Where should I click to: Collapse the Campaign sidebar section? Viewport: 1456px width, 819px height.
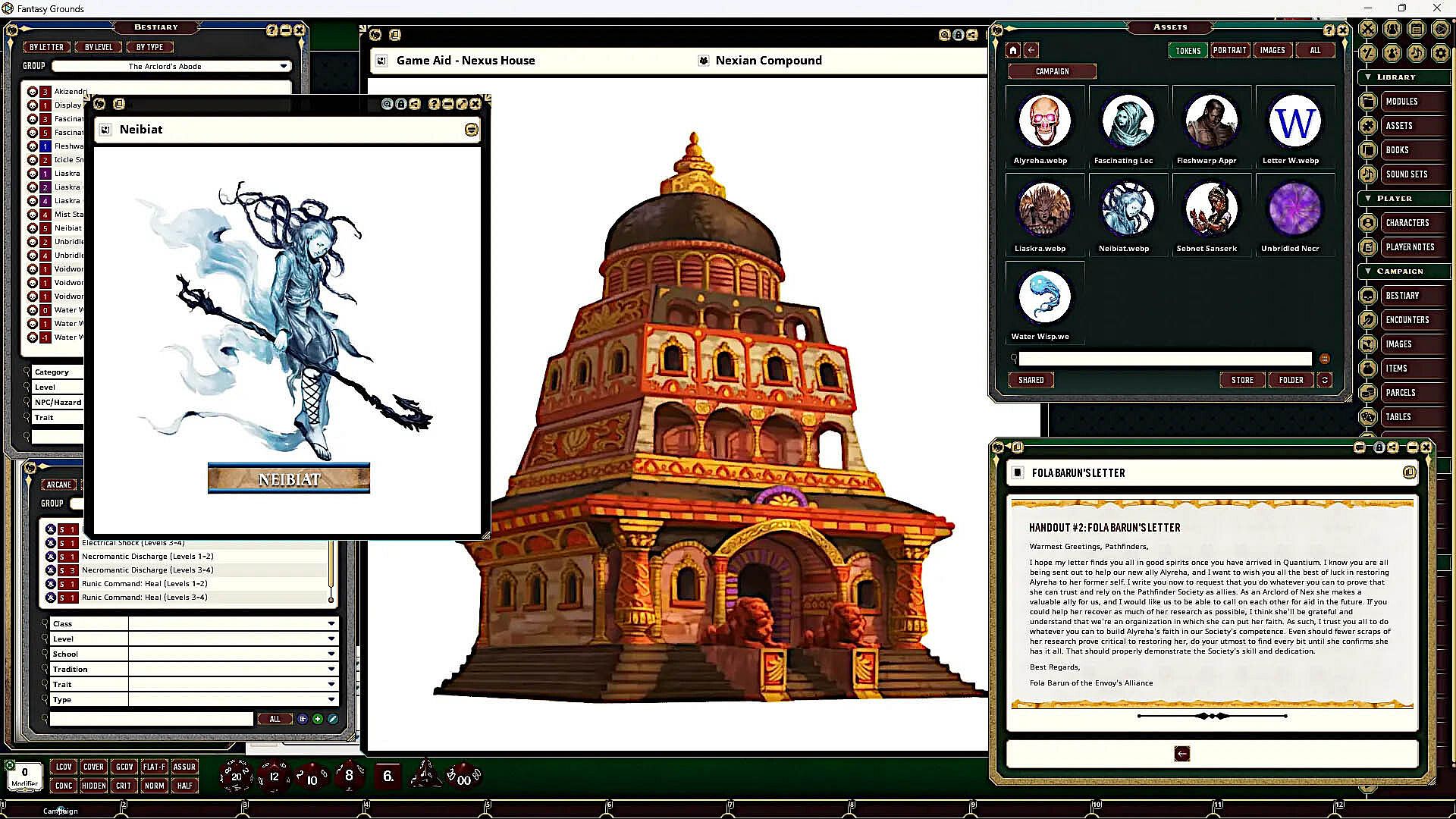point(1403,271)
